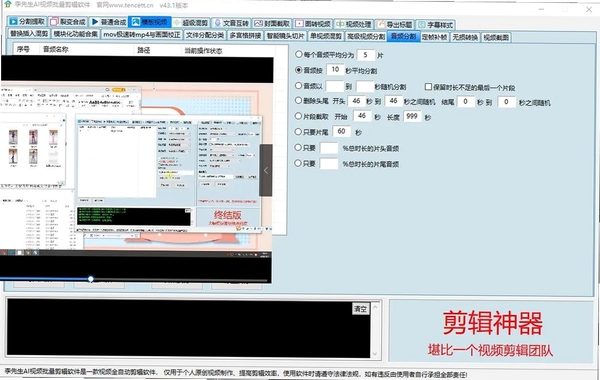Minimize the application window

[x=541, y=9]
